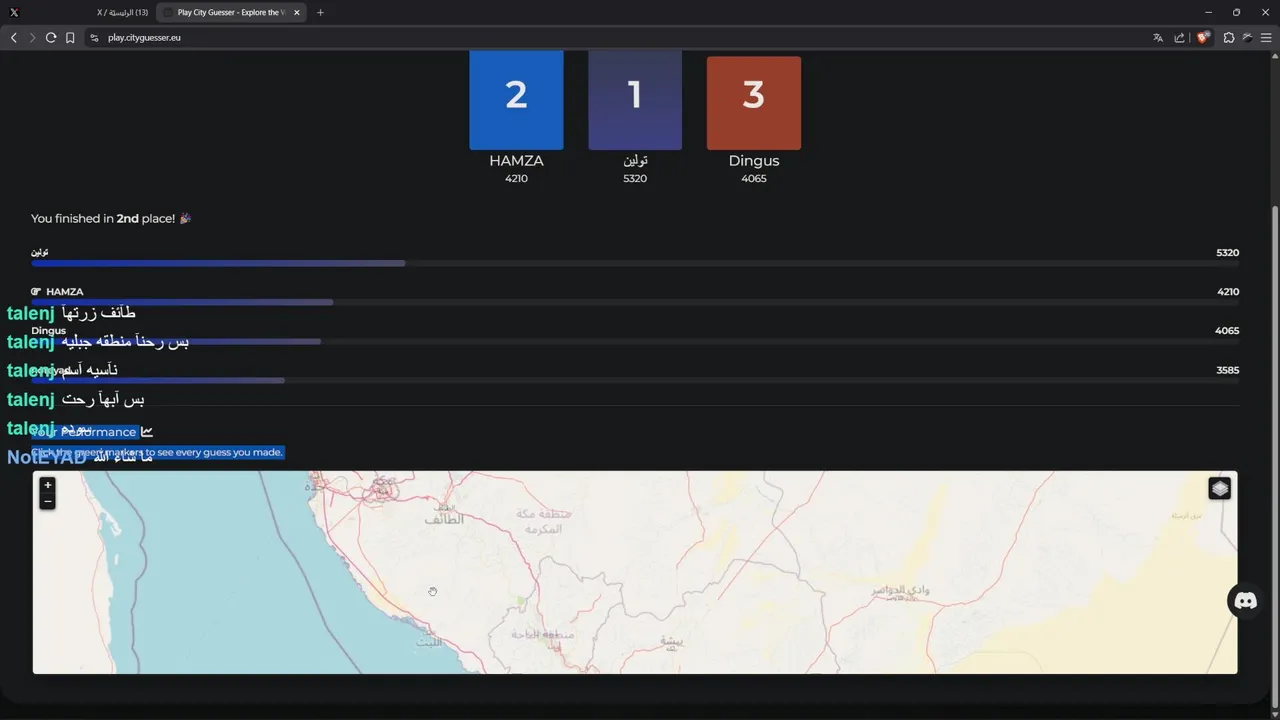The height and width of the screenshot is (720, 1280).
Task: Minimize the browser window
Action: click(x=1208, y=13)
